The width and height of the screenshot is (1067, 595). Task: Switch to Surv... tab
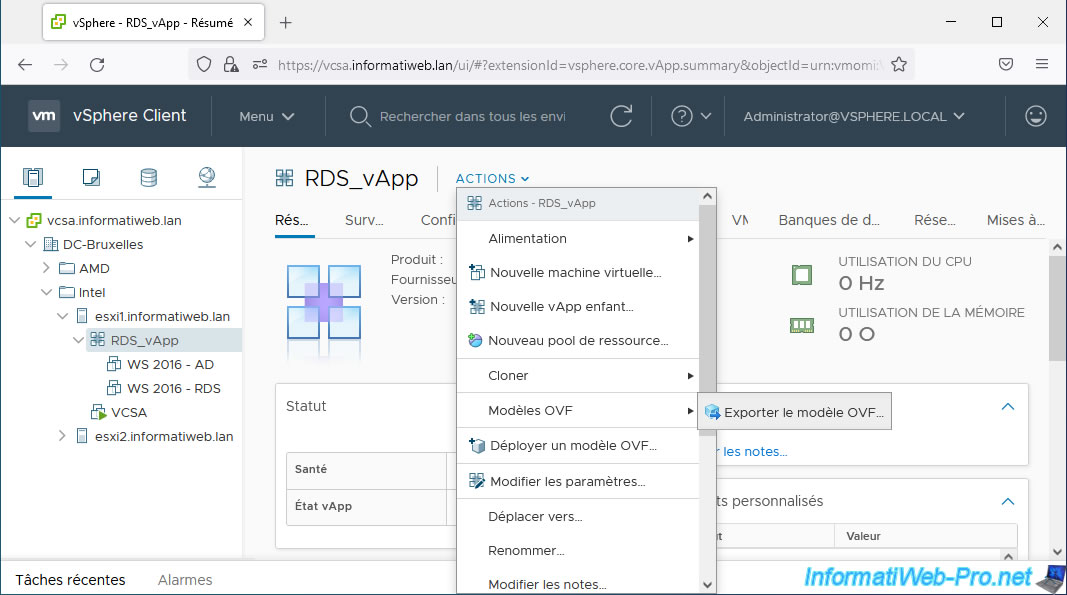tap(364, 220)
